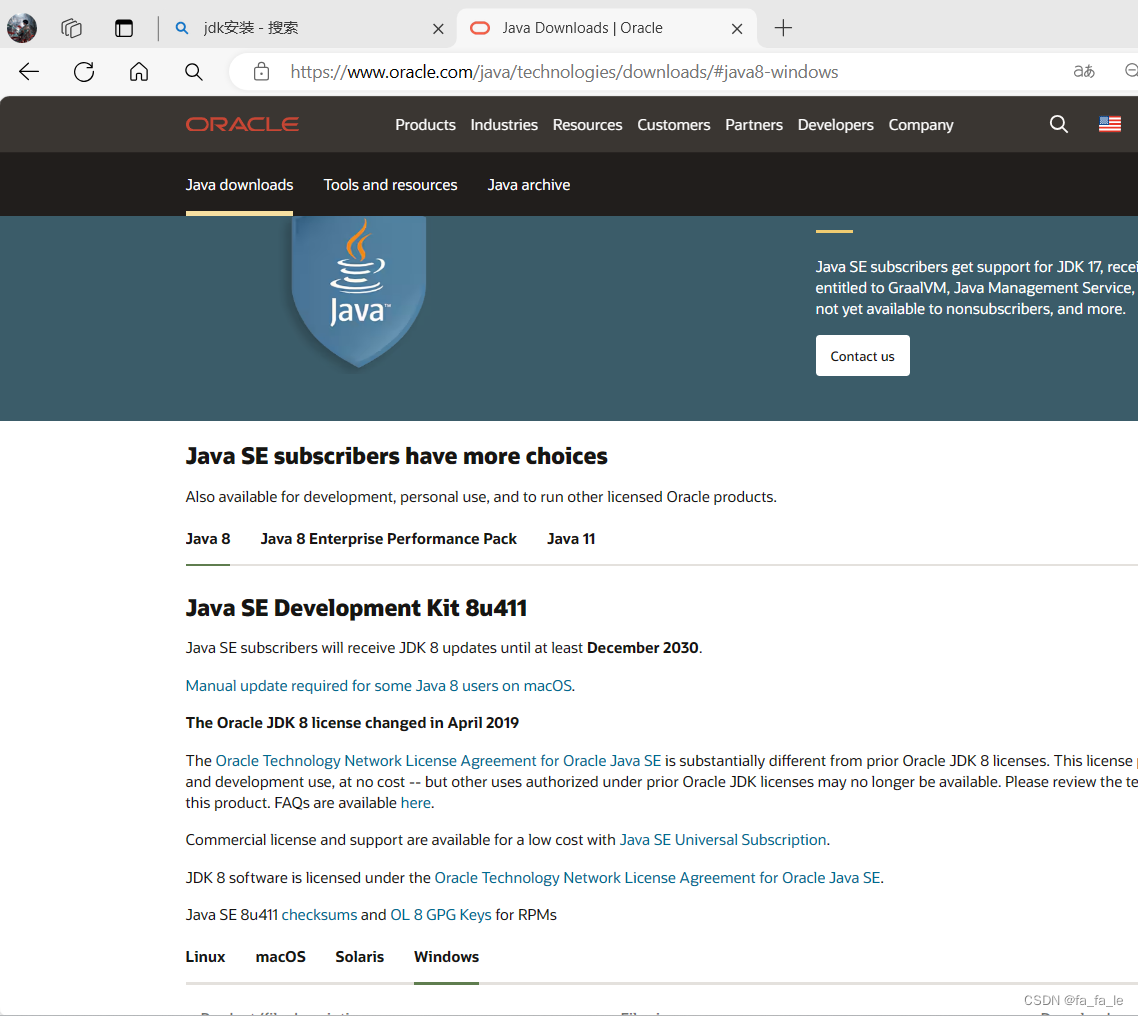Select the Java downloads subnav tab
1138x1016 pixels.
point(240,185)
